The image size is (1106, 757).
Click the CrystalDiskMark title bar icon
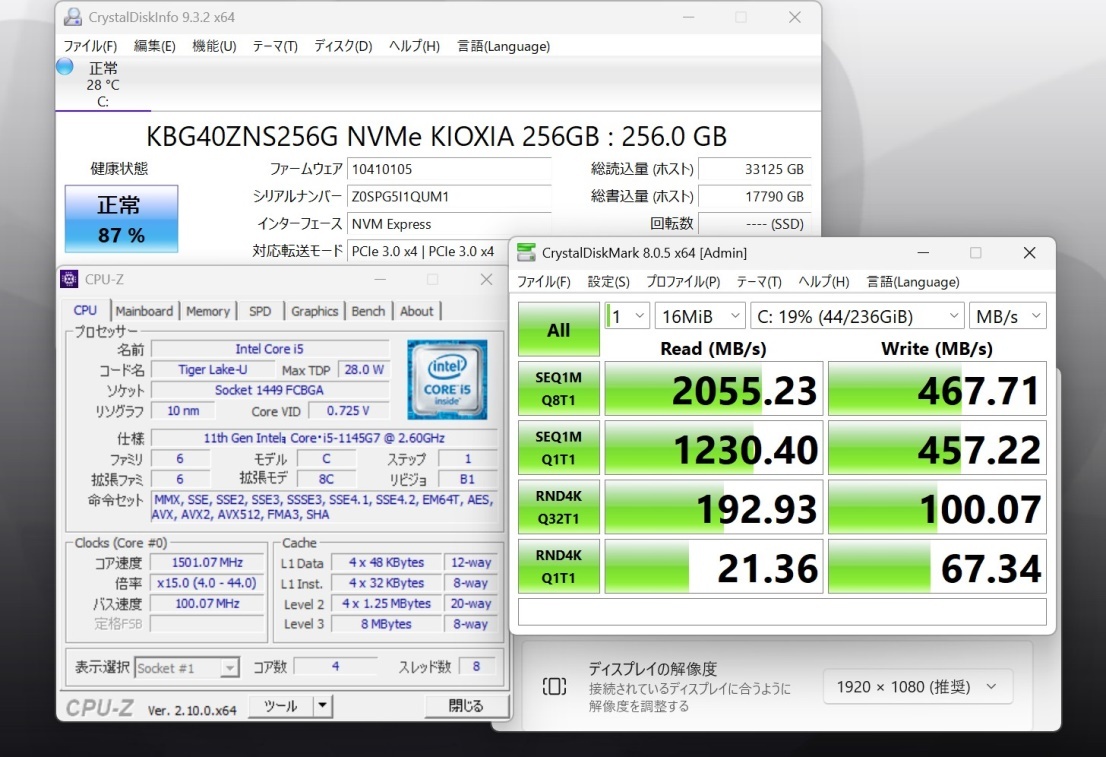(525, 253)
